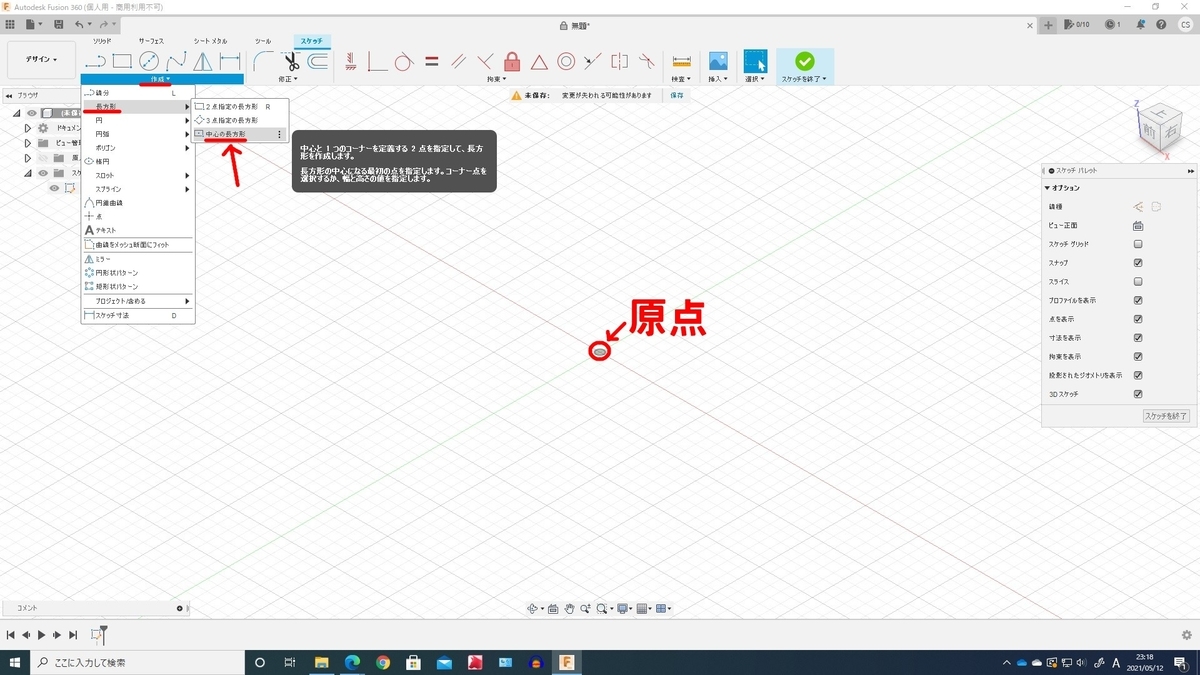The width and height of the screenshot is (1200, 675).
Task: Open Fusion 360 from the Windows taskbar
Action: (567, 661)
